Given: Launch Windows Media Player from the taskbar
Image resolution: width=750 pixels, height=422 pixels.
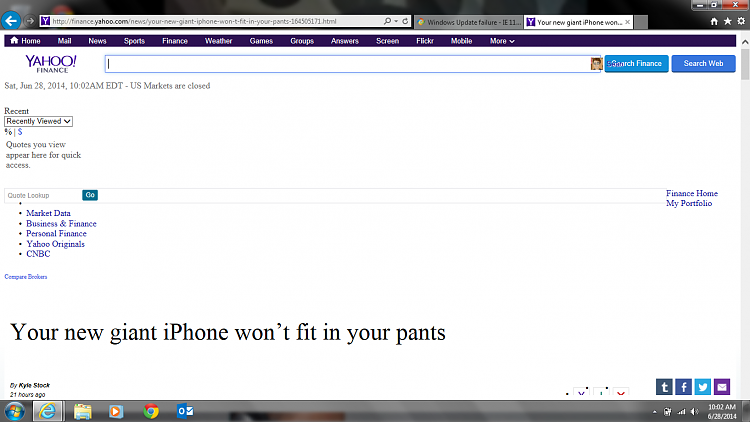Looking at the screenshot, I should pos(116,411).
